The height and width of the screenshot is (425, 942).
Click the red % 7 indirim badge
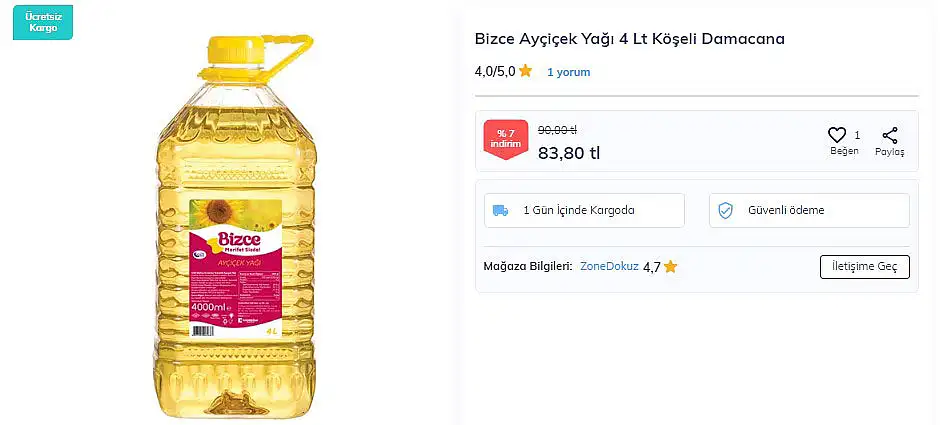point(506,139)
